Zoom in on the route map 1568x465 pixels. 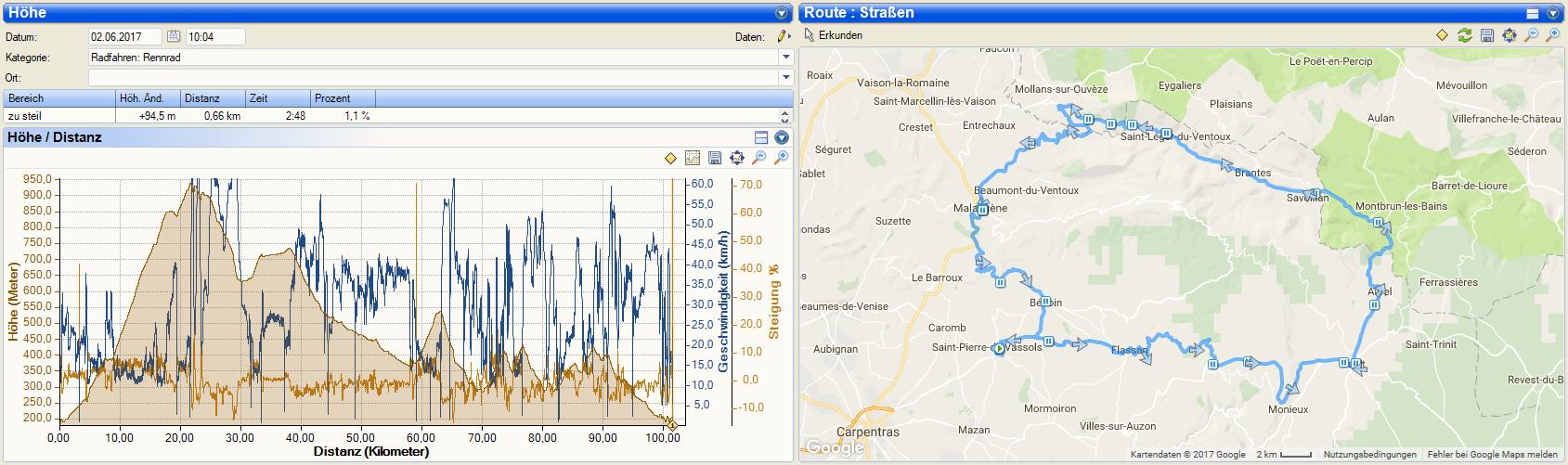1553,35
